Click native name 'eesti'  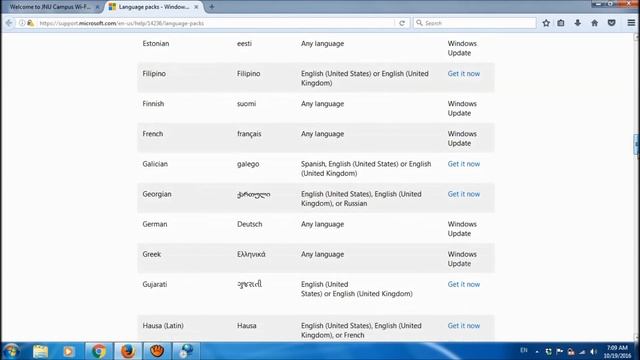(244, 44)
